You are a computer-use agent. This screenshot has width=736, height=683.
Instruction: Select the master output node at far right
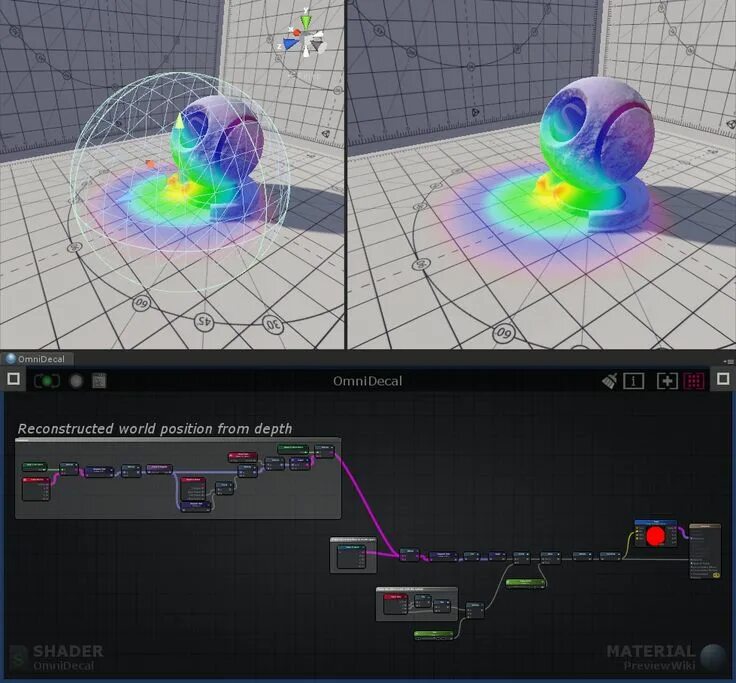click(x=705, y=551)
